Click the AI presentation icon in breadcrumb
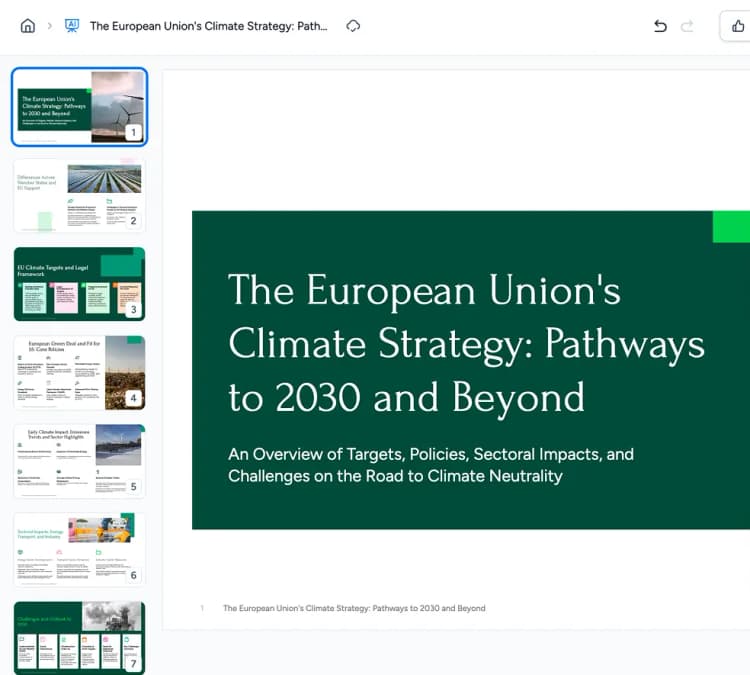Screen dimensions: 750x675 point(72,26)
